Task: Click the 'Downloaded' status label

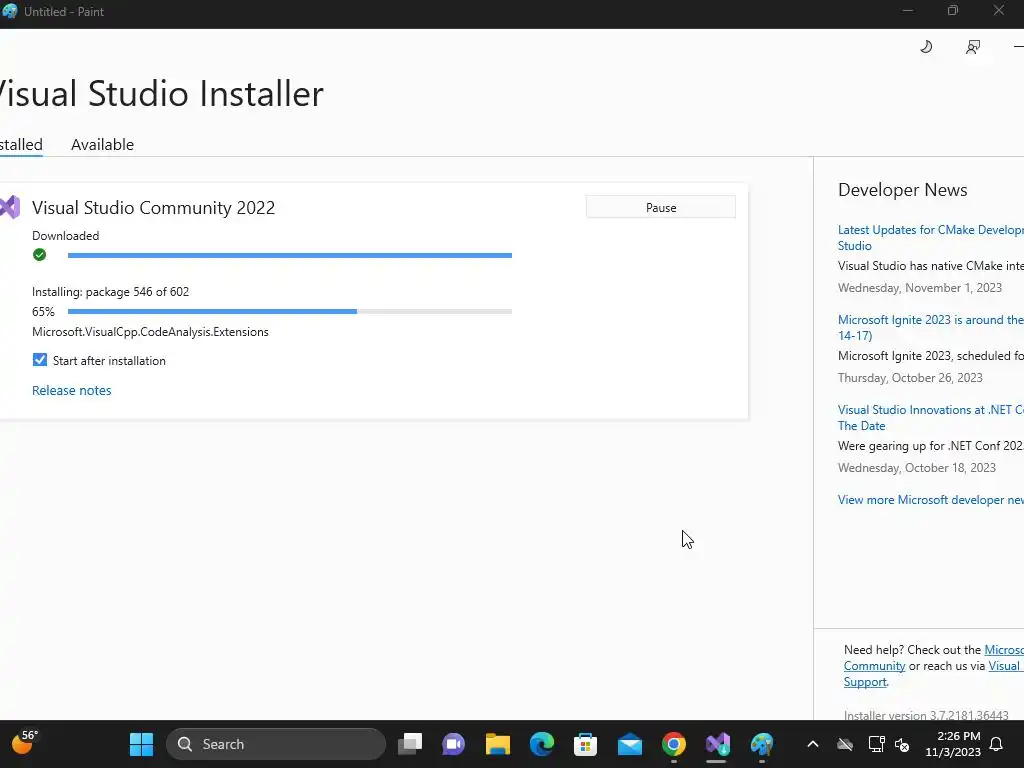Action: pos(65,236)
